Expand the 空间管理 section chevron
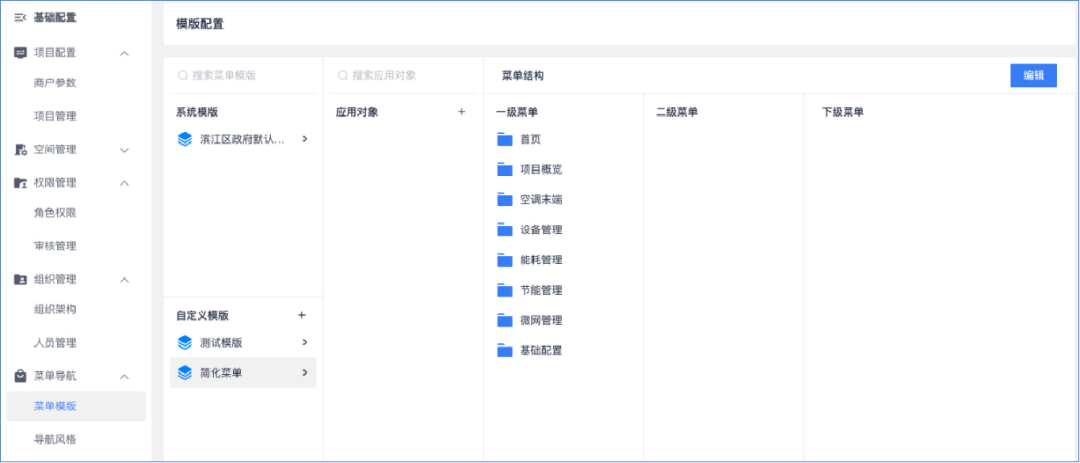 (x=124, y=150)
